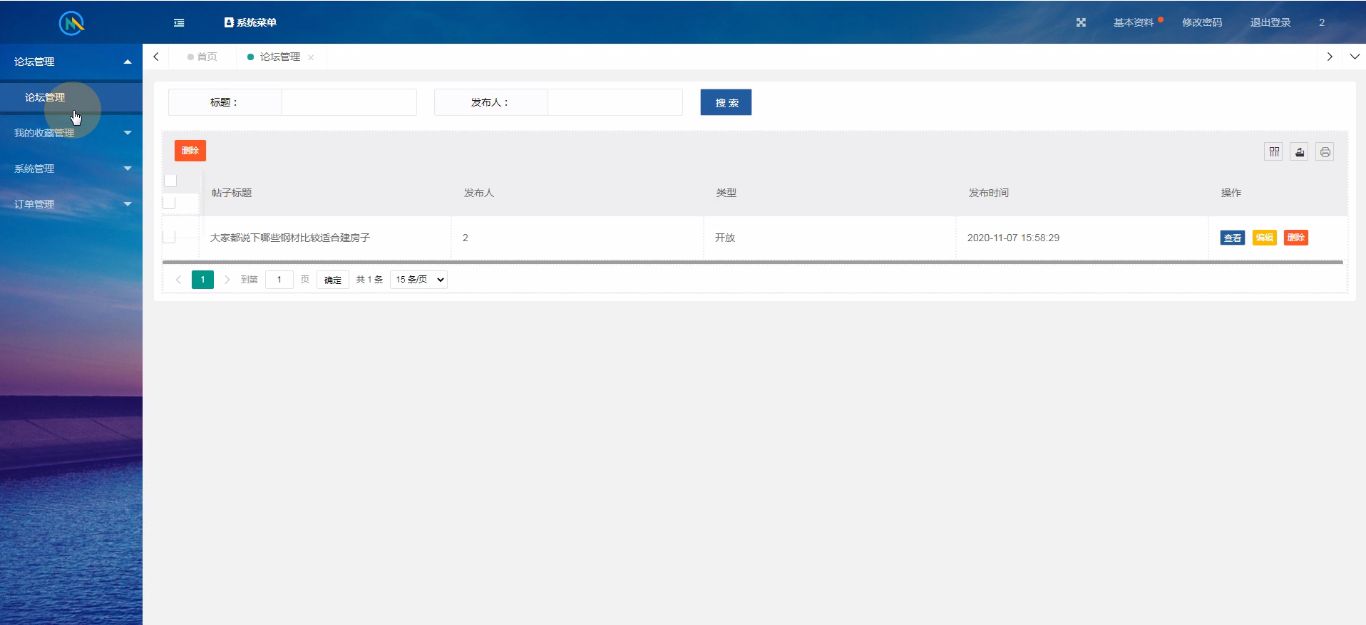Open the 系统菜单 header item
The height and width of the screenshot is (625, 1366).
(250, 22)
